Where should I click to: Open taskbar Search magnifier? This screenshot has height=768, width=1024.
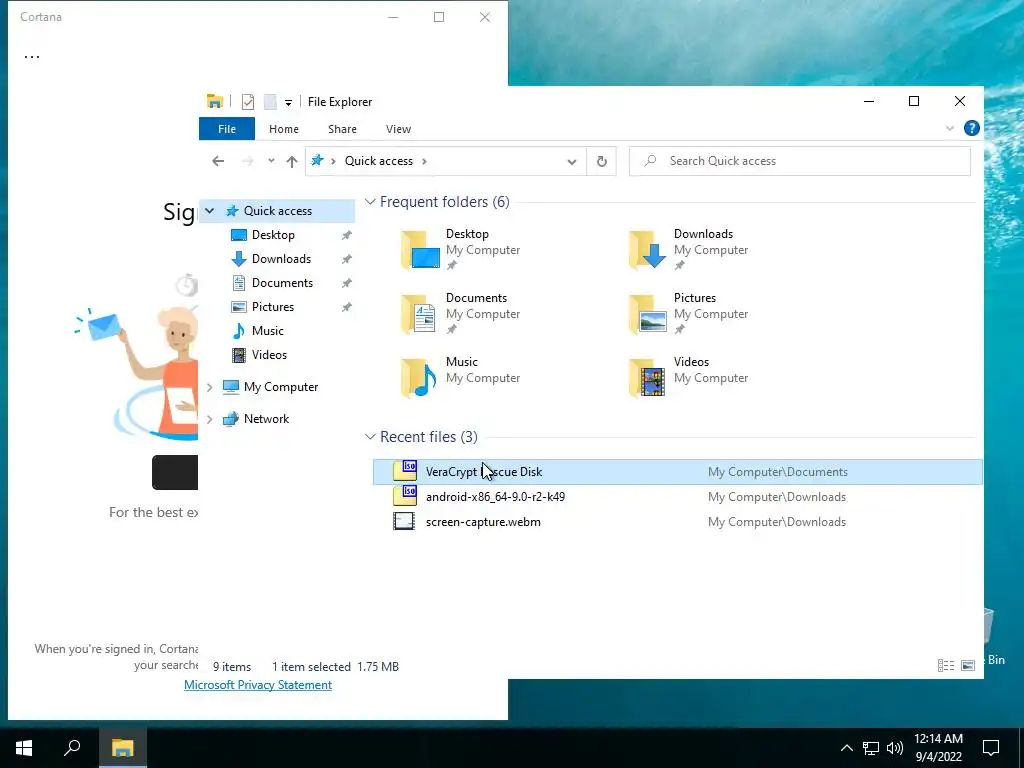pyautogui.click(x=72, y=747)
